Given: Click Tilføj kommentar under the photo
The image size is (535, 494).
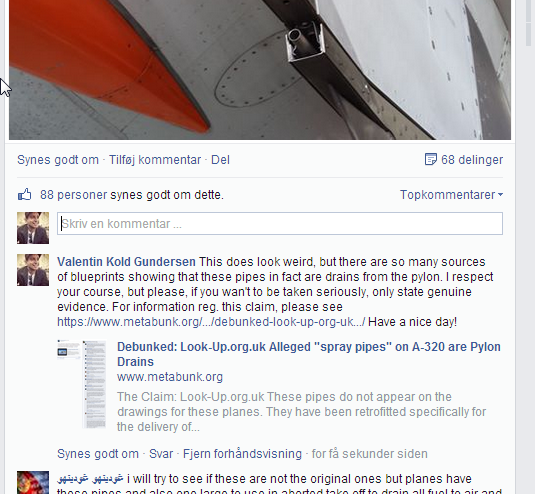Looking at the screenshot, I should pyautogui.click(x=155, y=160).
